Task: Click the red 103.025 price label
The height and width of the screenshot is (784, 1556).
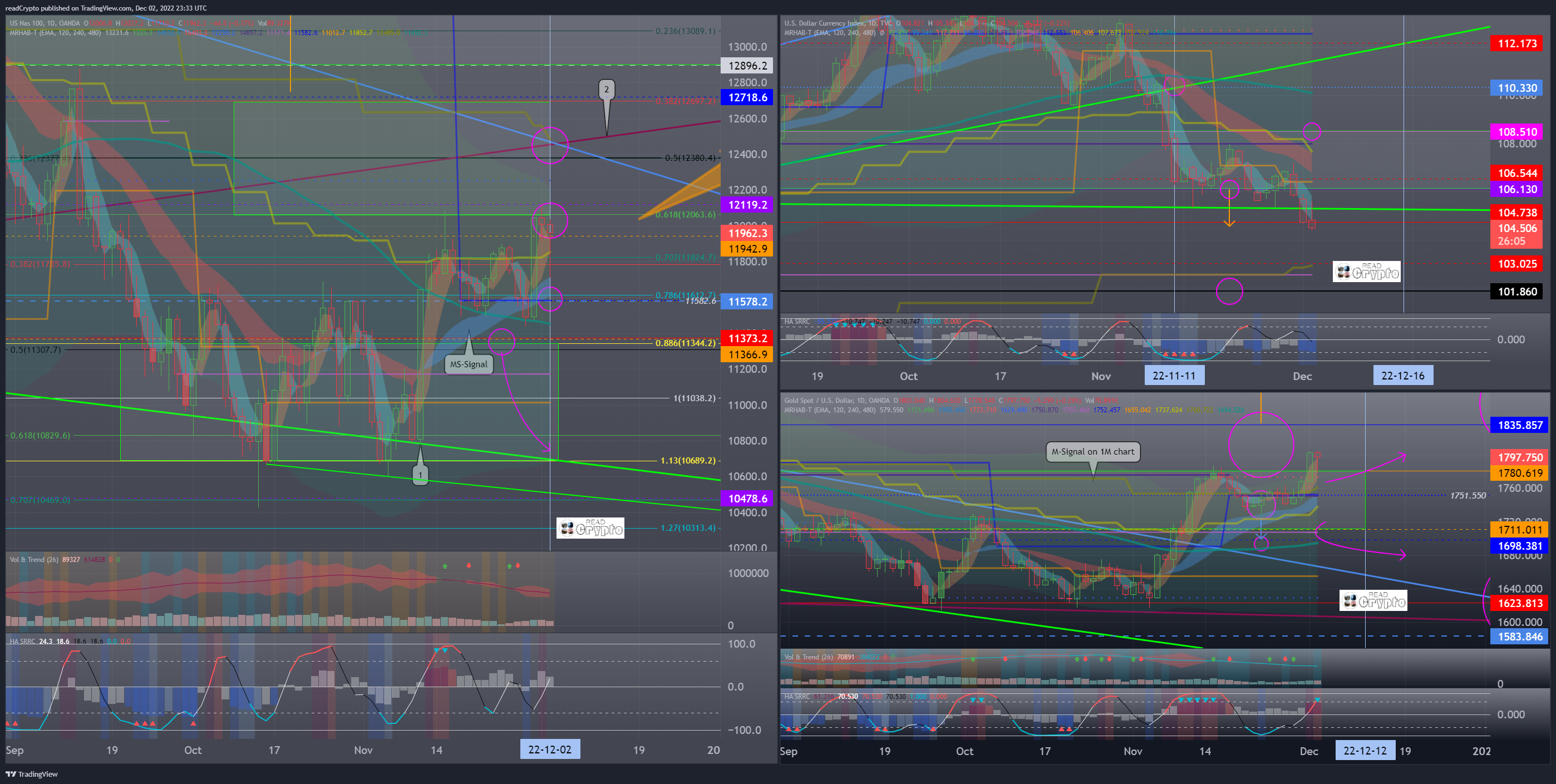Action: tap(1516, 264)
